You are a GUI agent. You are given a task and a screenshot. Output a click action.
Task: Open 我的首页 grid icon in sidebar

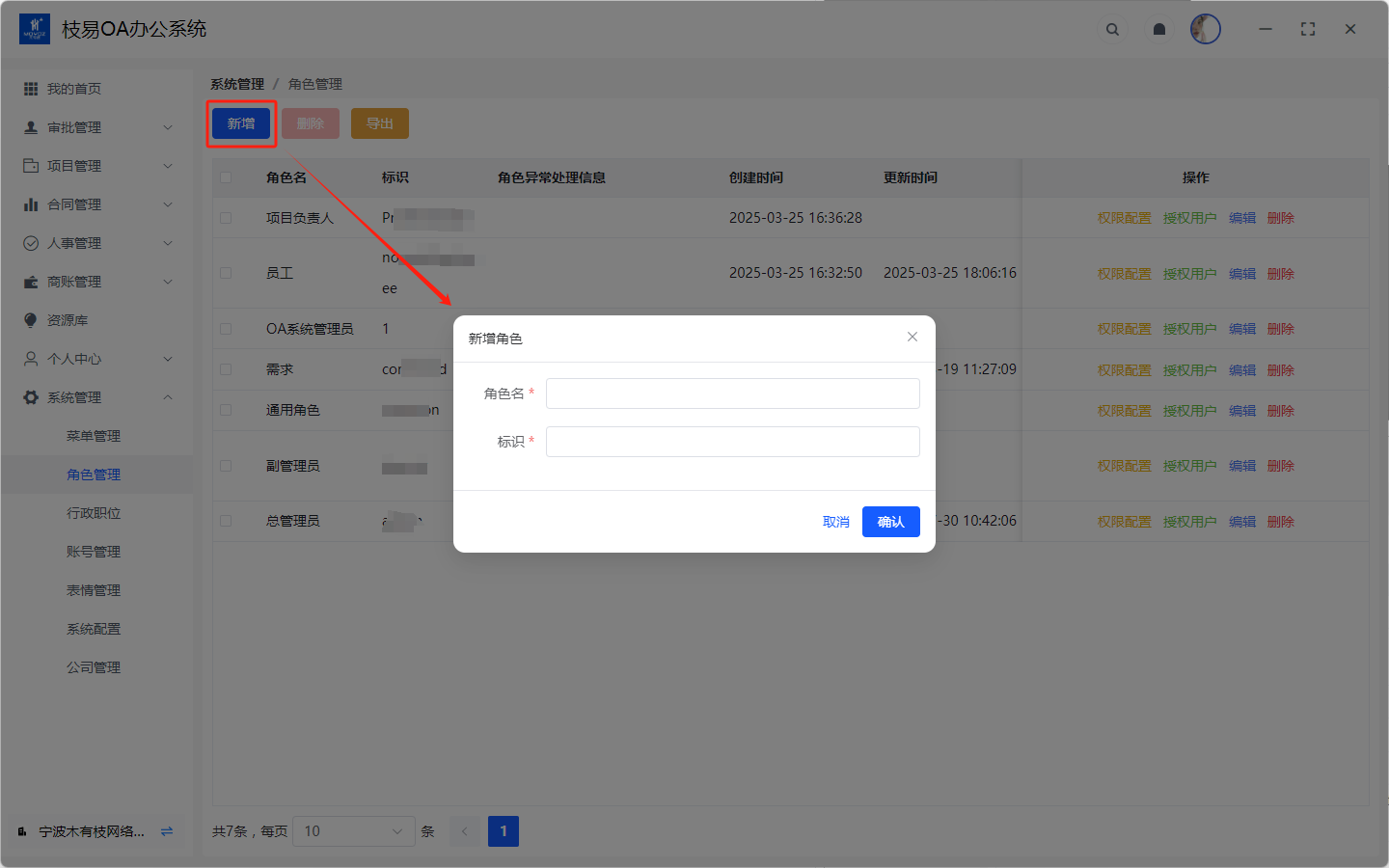tap(31, 89)
